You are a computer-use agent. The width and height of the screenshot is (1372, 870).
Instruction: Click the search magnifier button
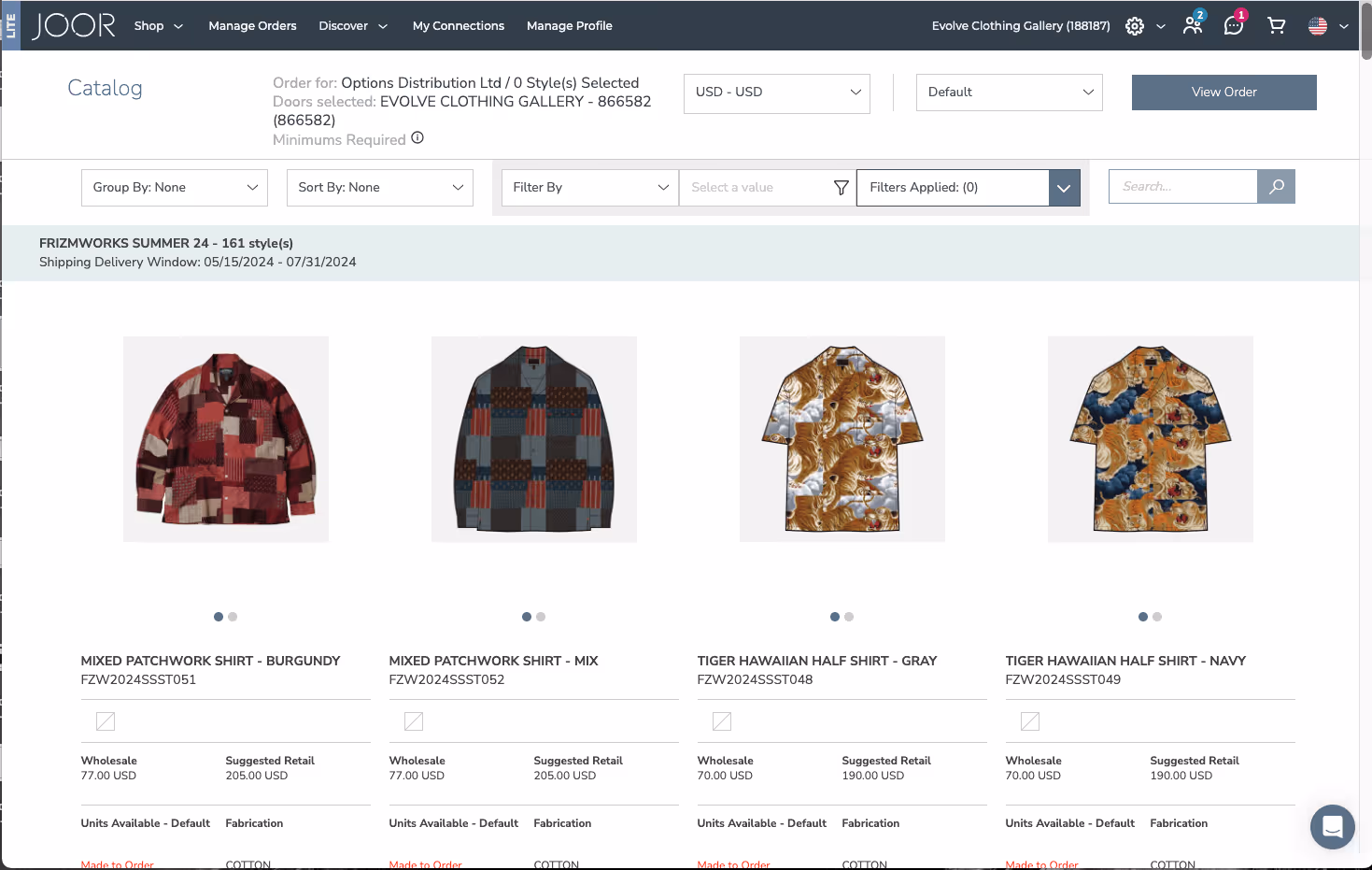pyautogui.click(x=1276, y=186)
